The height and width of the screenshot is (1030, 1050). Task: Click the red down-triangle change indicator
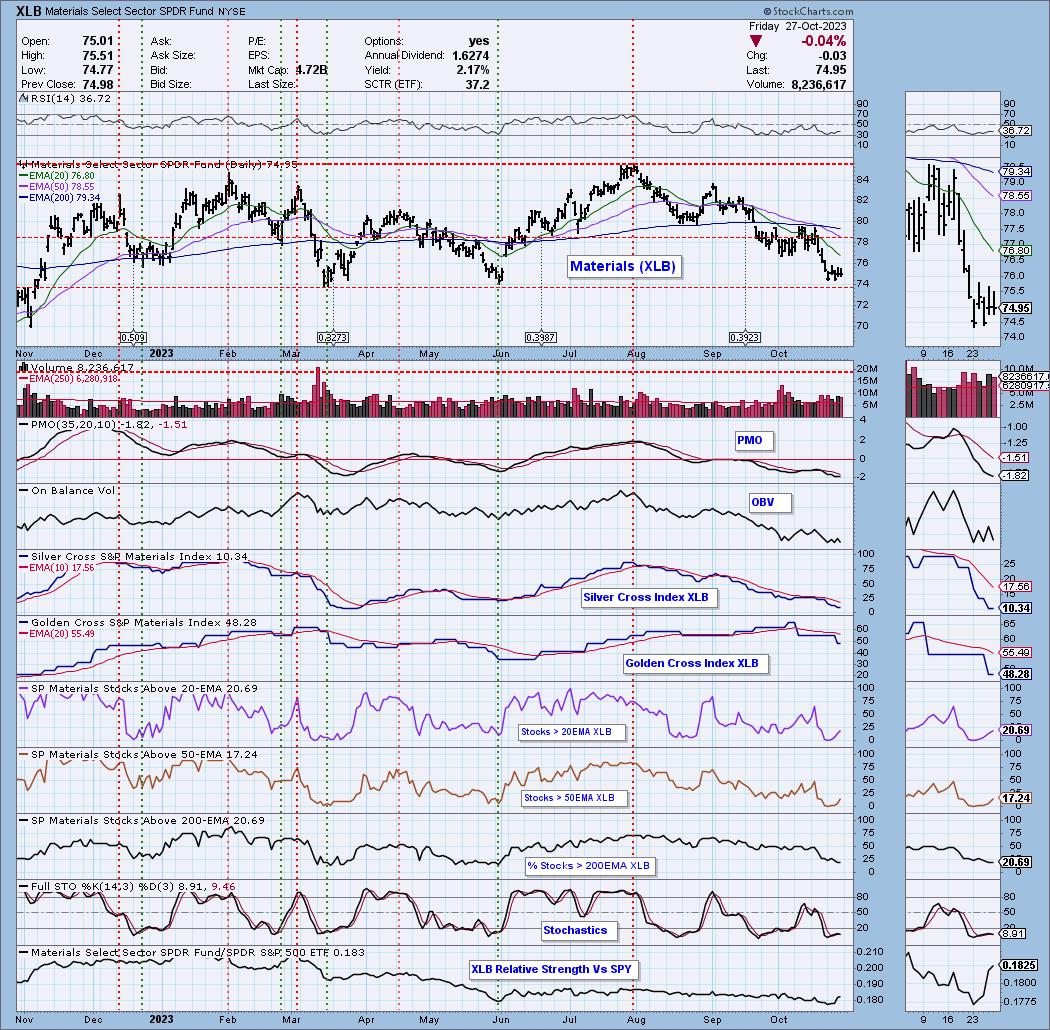click(x=755, y=42)
